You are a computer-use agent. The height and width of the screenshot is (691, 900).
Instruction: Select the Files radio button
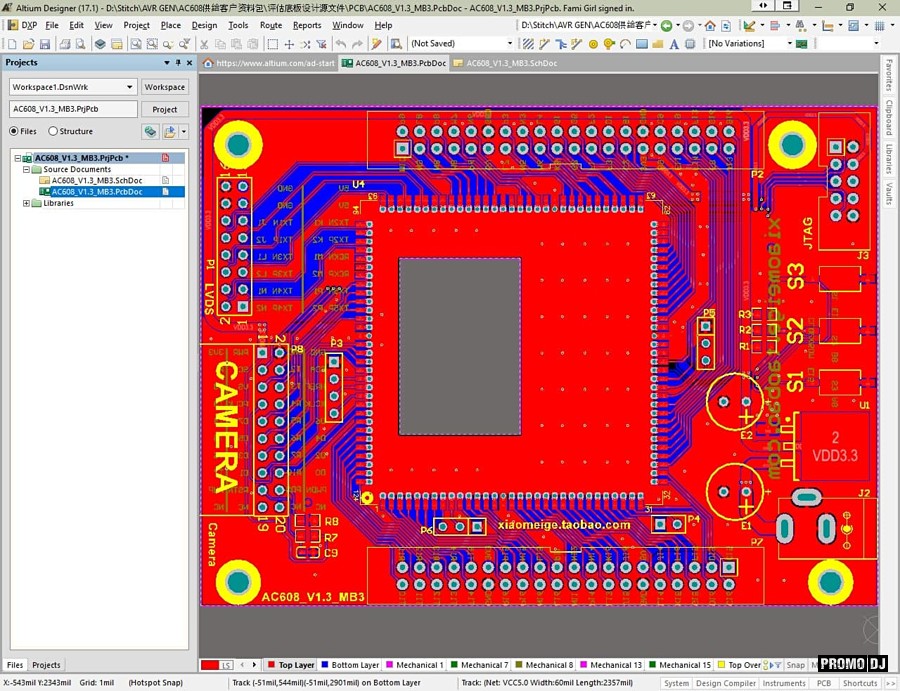[x=14, y=131]
